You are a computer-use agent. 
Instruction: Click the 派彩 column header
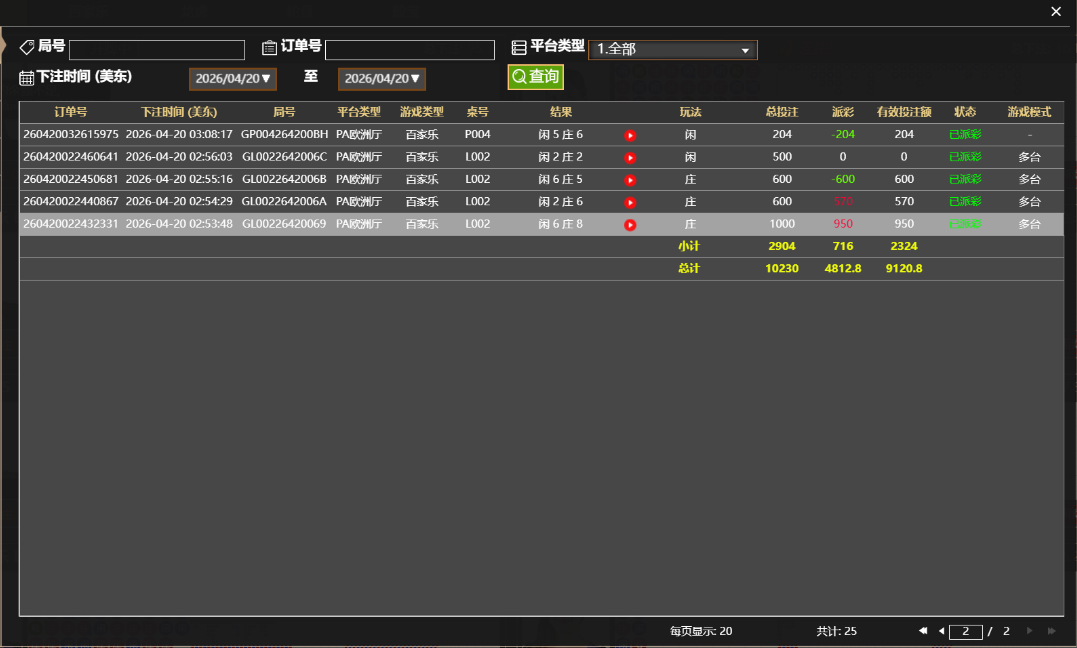(x=843, y=112)
